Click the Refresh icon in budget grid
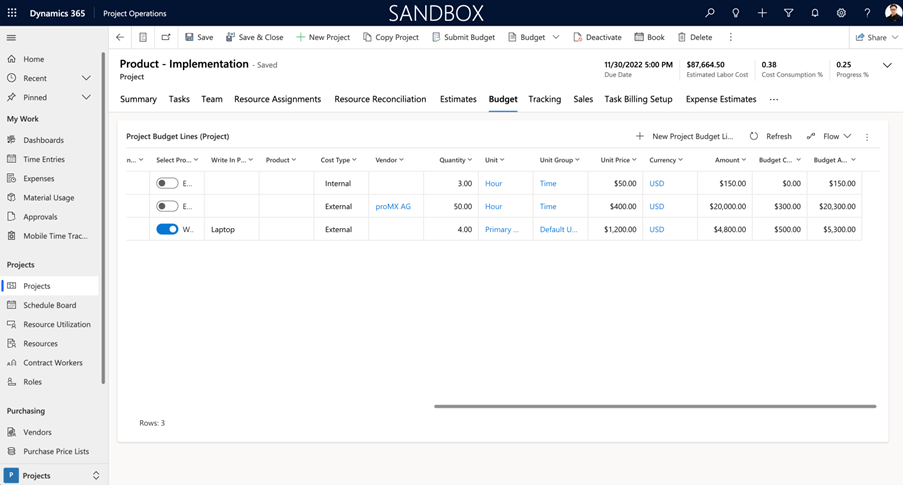The height and width of the screenshot is (485, 903). click(754, 136)
